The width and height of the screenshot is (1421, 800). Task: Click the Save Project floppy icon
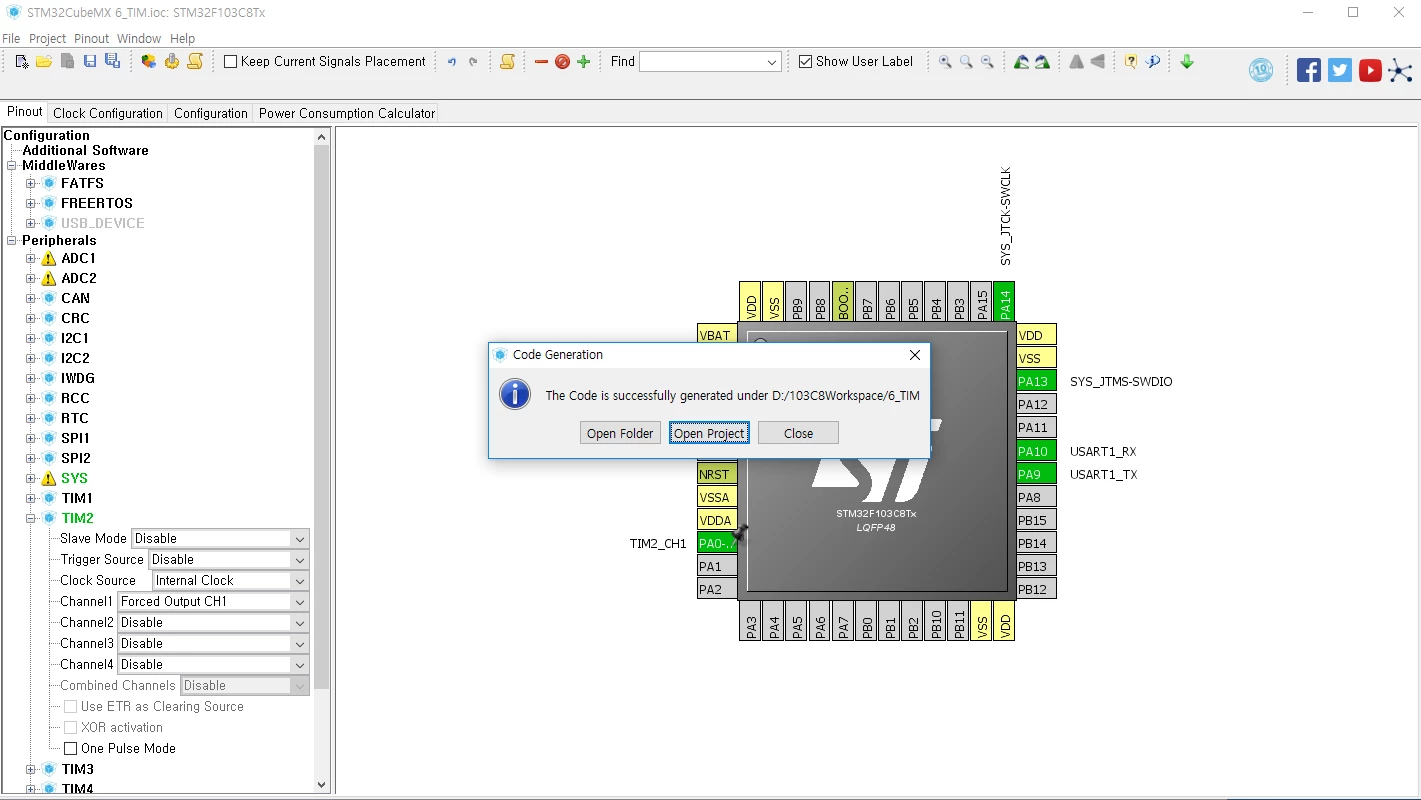point(90,62)
